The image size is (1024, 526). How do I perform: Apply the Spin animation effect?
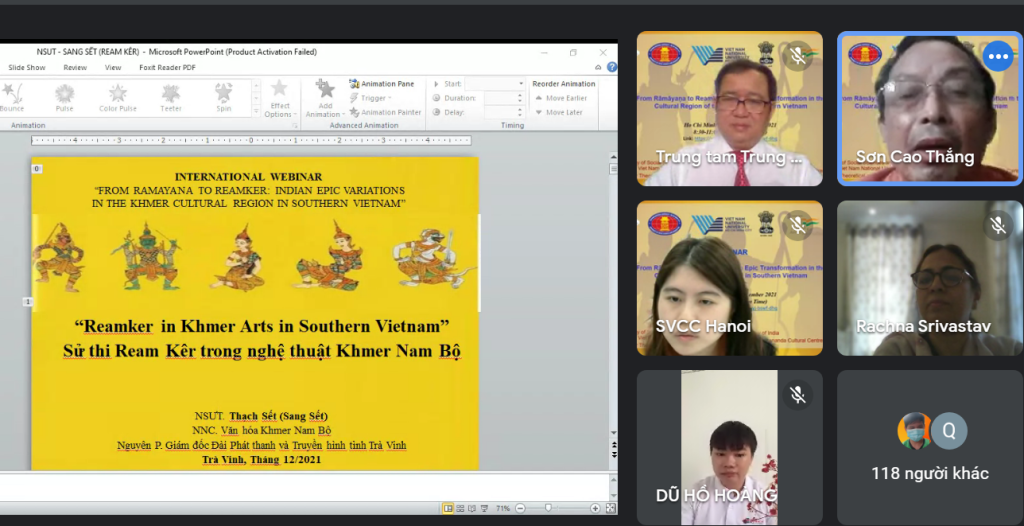pyautogui.click(x=224, y=98)
